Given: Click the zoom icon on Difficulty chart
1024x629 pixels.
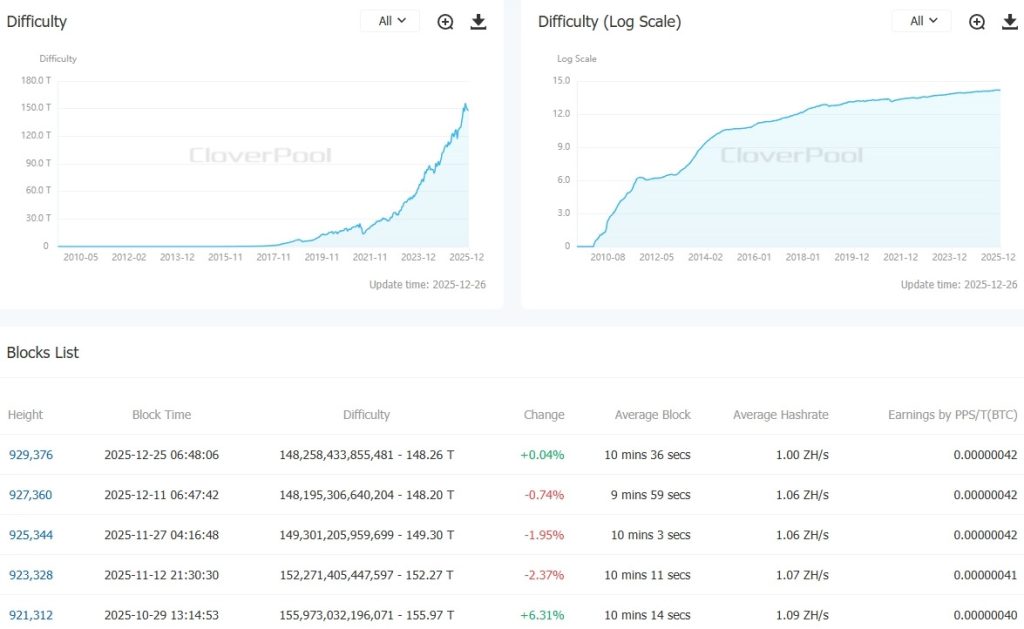Looking at the screenshot, I should point(446,22).
